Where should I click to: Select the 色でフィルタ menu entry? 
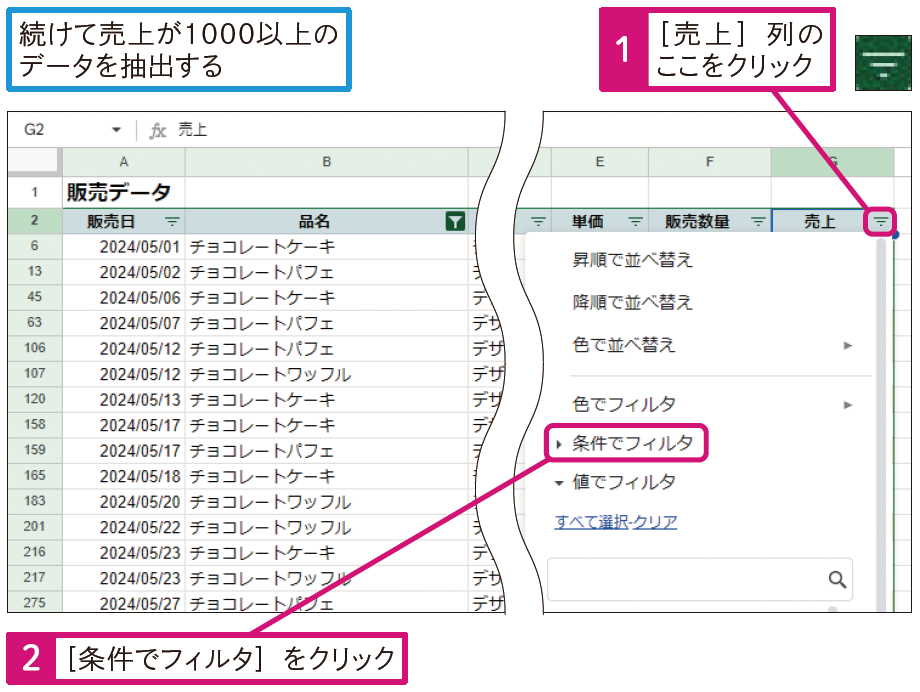[624, 404]
